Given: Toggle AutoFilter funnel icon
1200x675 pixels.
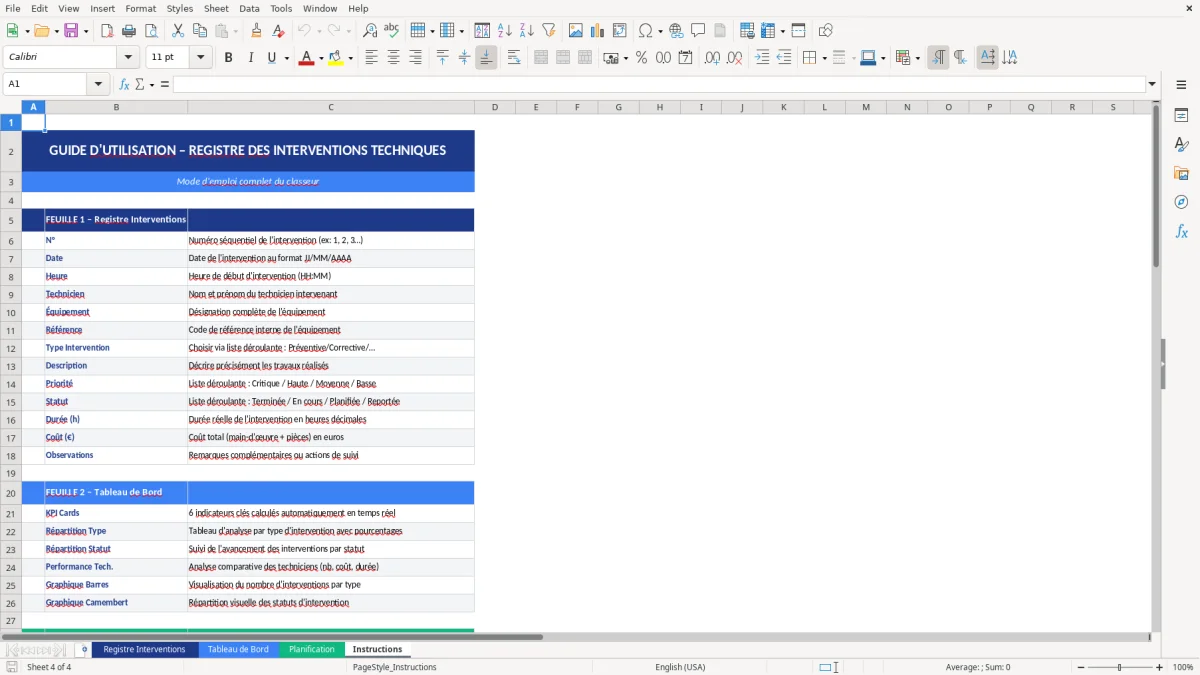Looking at the screenshot, I should point(548,31).
